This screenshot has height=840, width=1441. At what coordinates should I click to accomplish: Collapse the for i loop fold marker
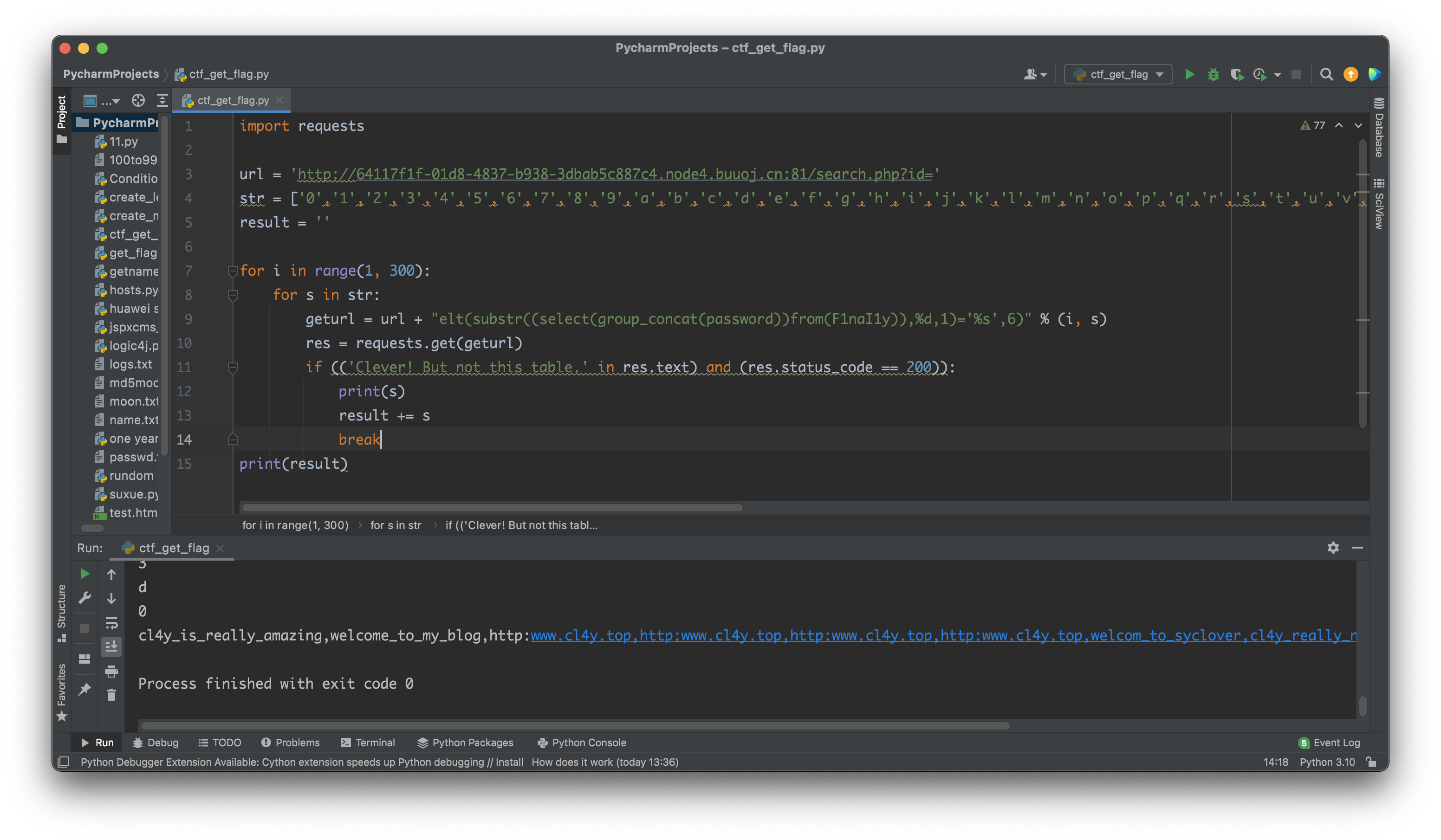tap(233, 271)
